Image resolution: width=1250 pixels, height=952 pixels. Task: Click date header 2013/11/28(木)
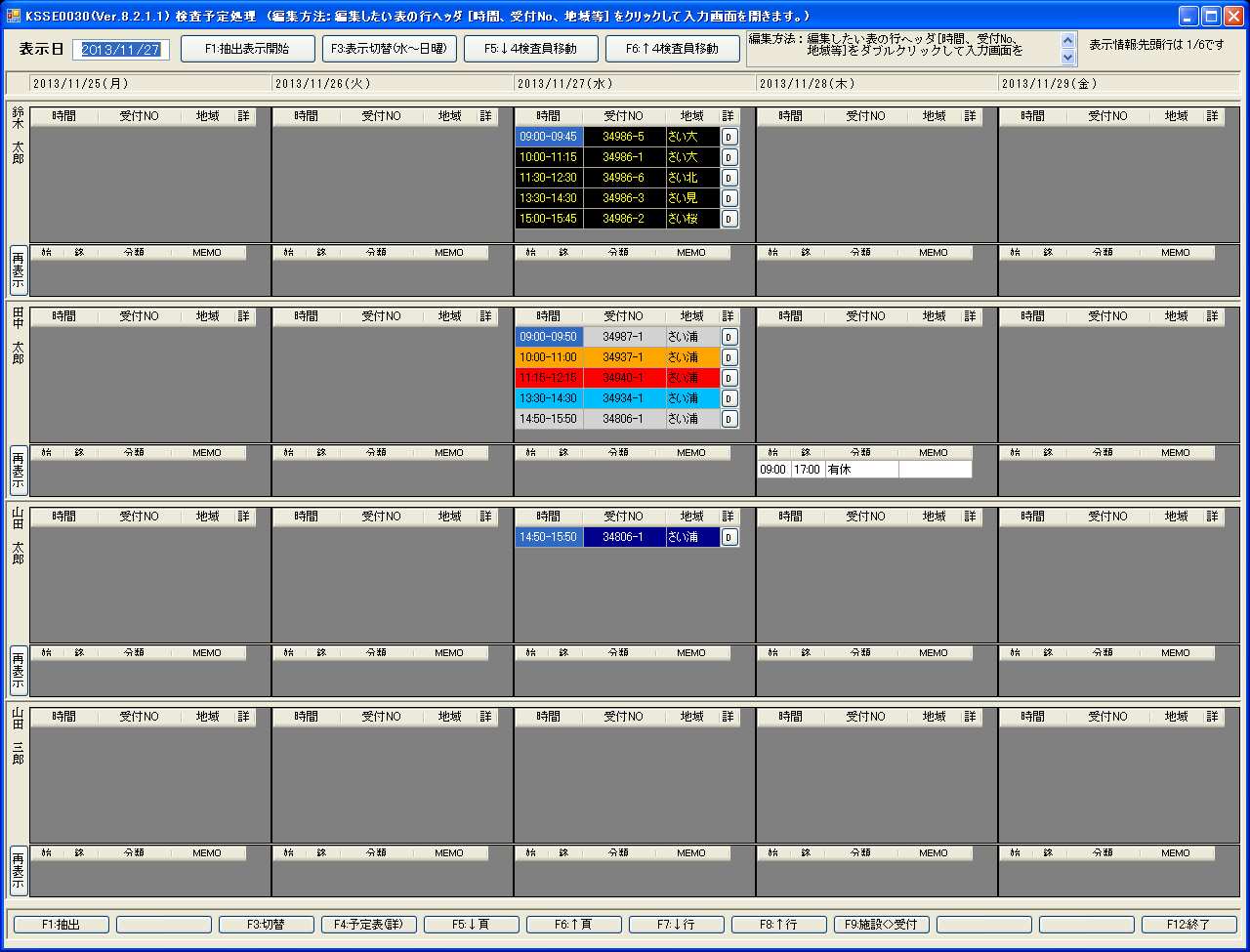click(x=808, y=84)
